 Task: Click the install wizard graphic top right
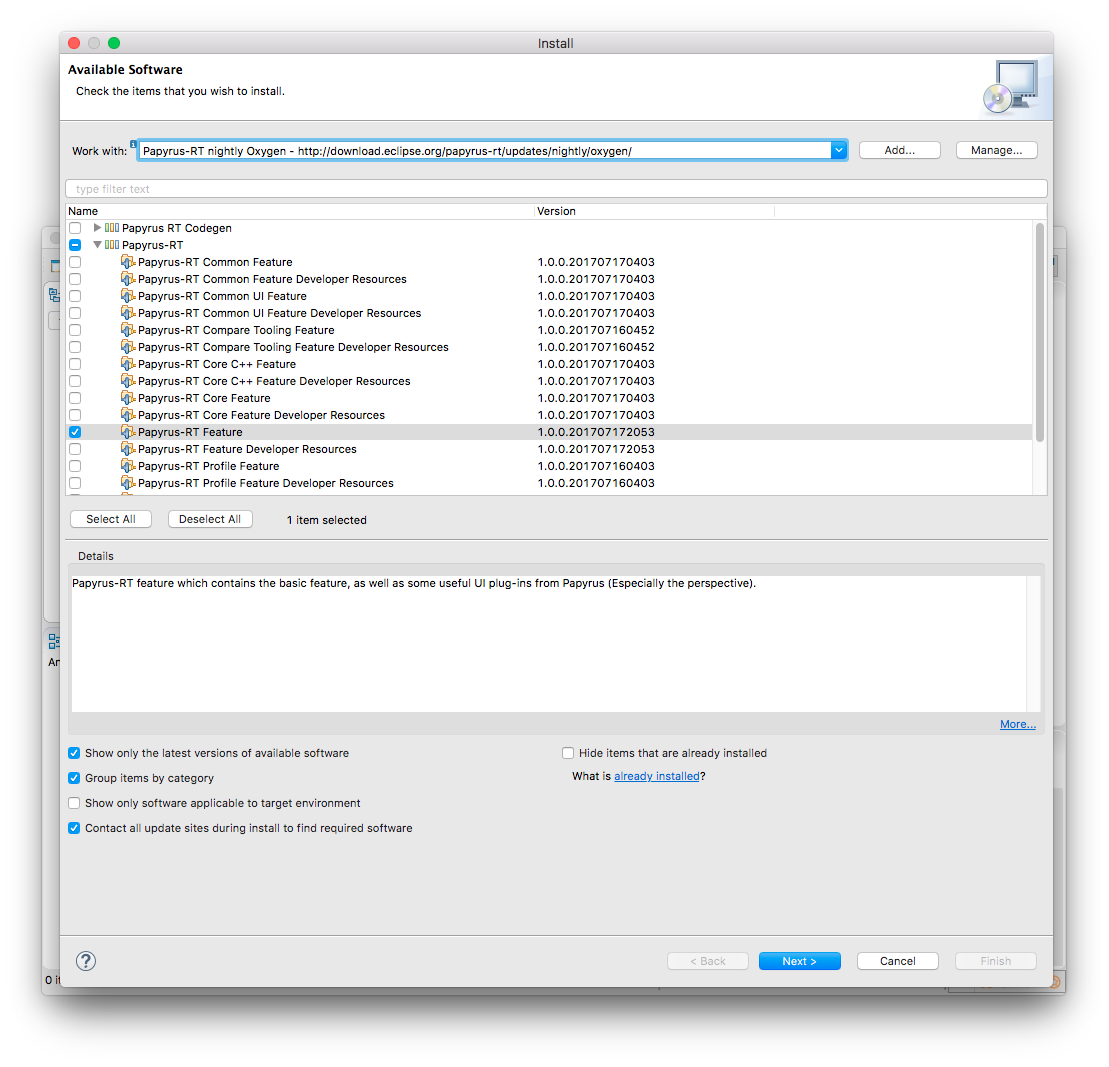[1014, 87]
